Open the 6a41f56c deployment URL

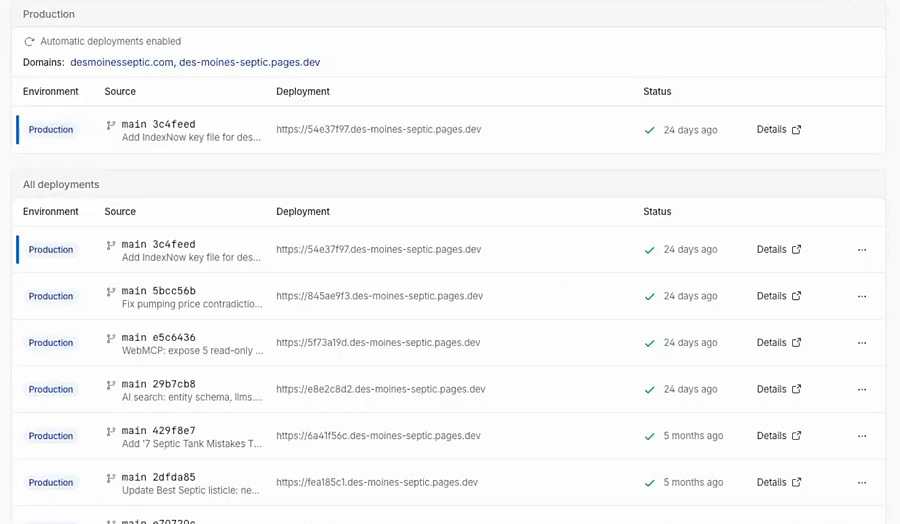tap(378, 436)
